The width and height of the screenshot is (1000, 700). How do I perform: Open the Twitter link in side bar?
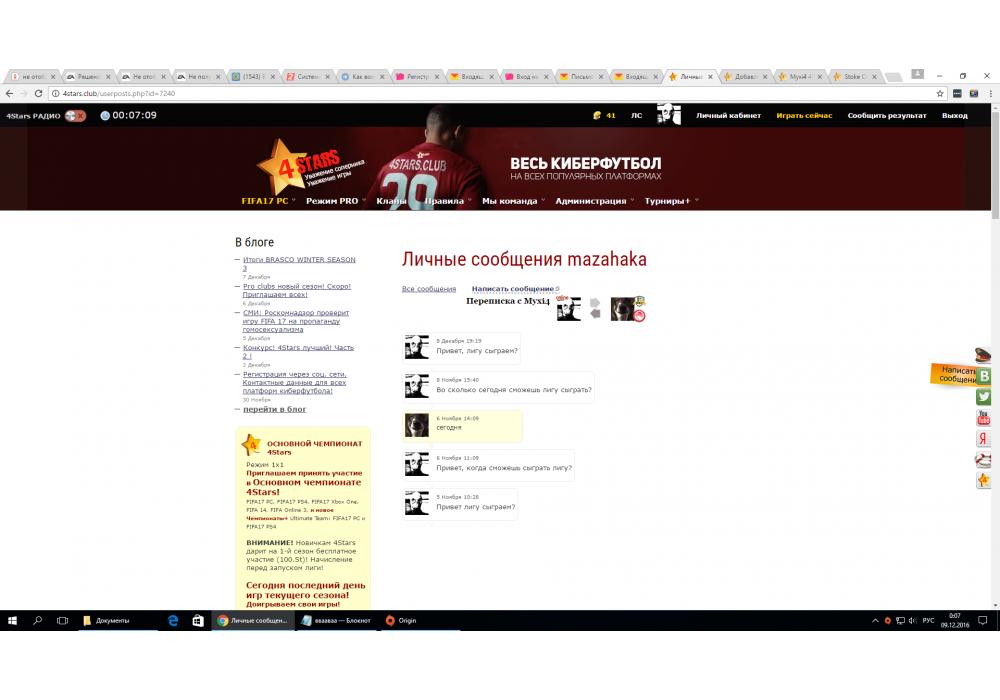(984, 397)
